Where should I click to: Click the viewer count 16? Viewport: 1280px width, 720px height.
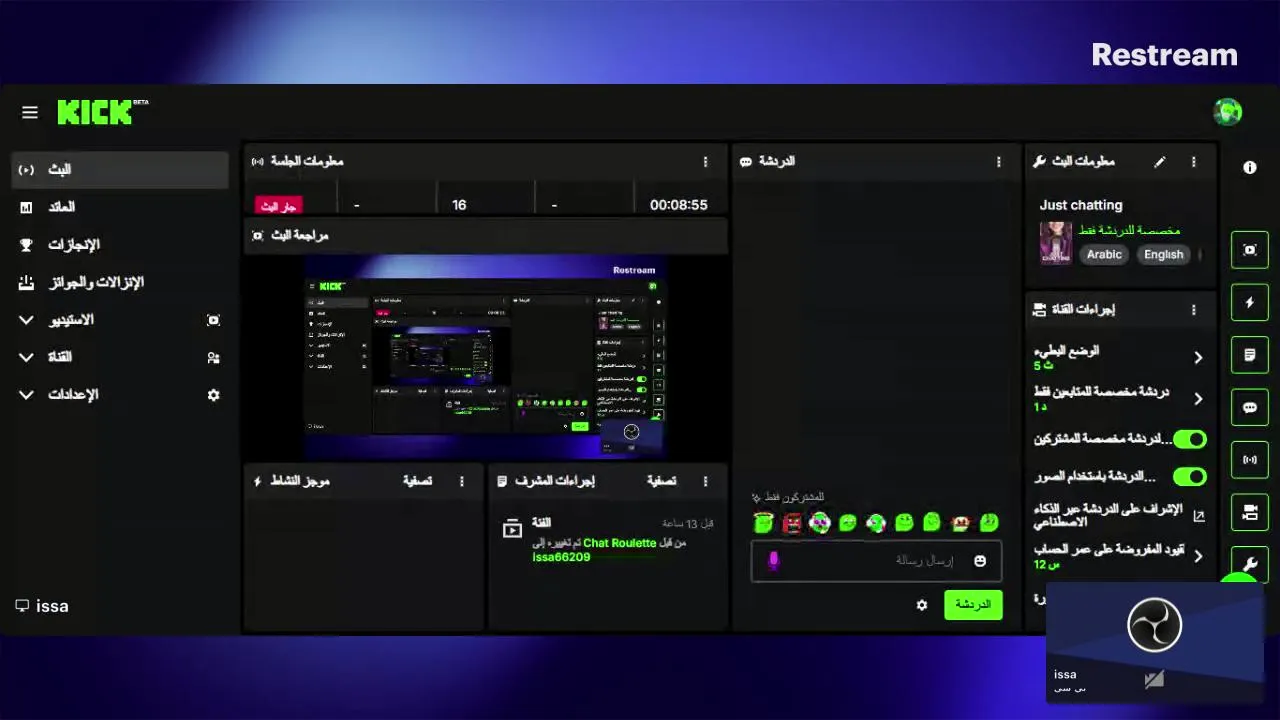(x=459, y=205)
